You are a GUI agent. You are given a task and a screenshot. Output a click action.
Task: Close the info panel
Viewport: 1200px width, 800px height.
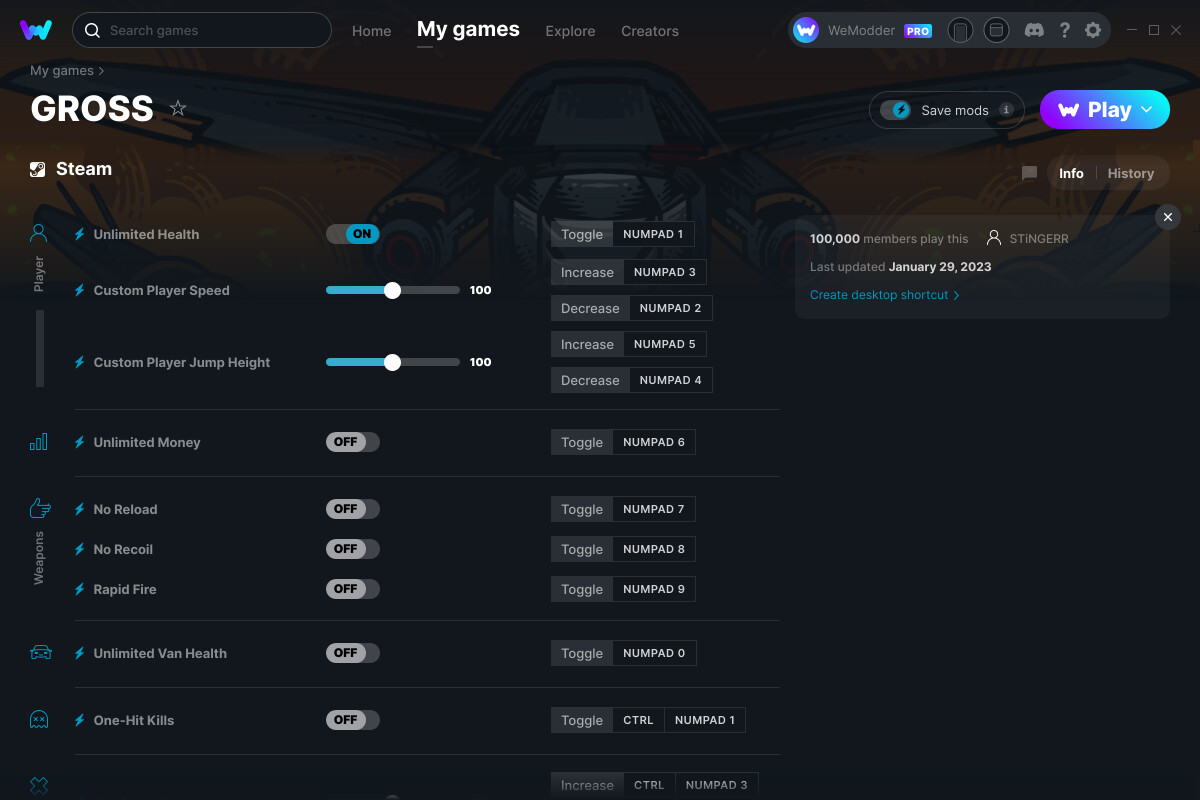[1167, 217]
